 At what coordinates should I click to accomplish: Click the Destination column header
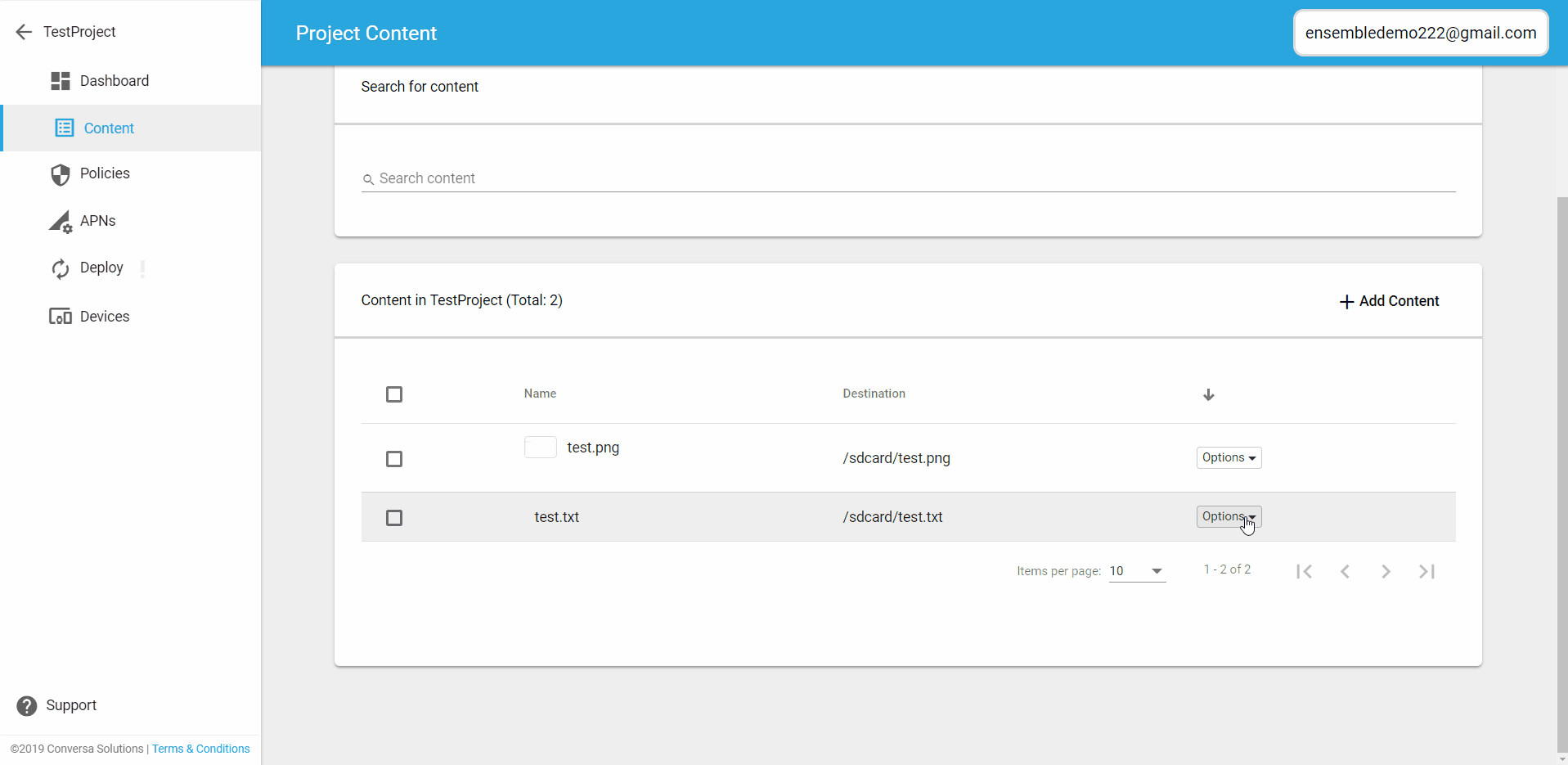874,394
